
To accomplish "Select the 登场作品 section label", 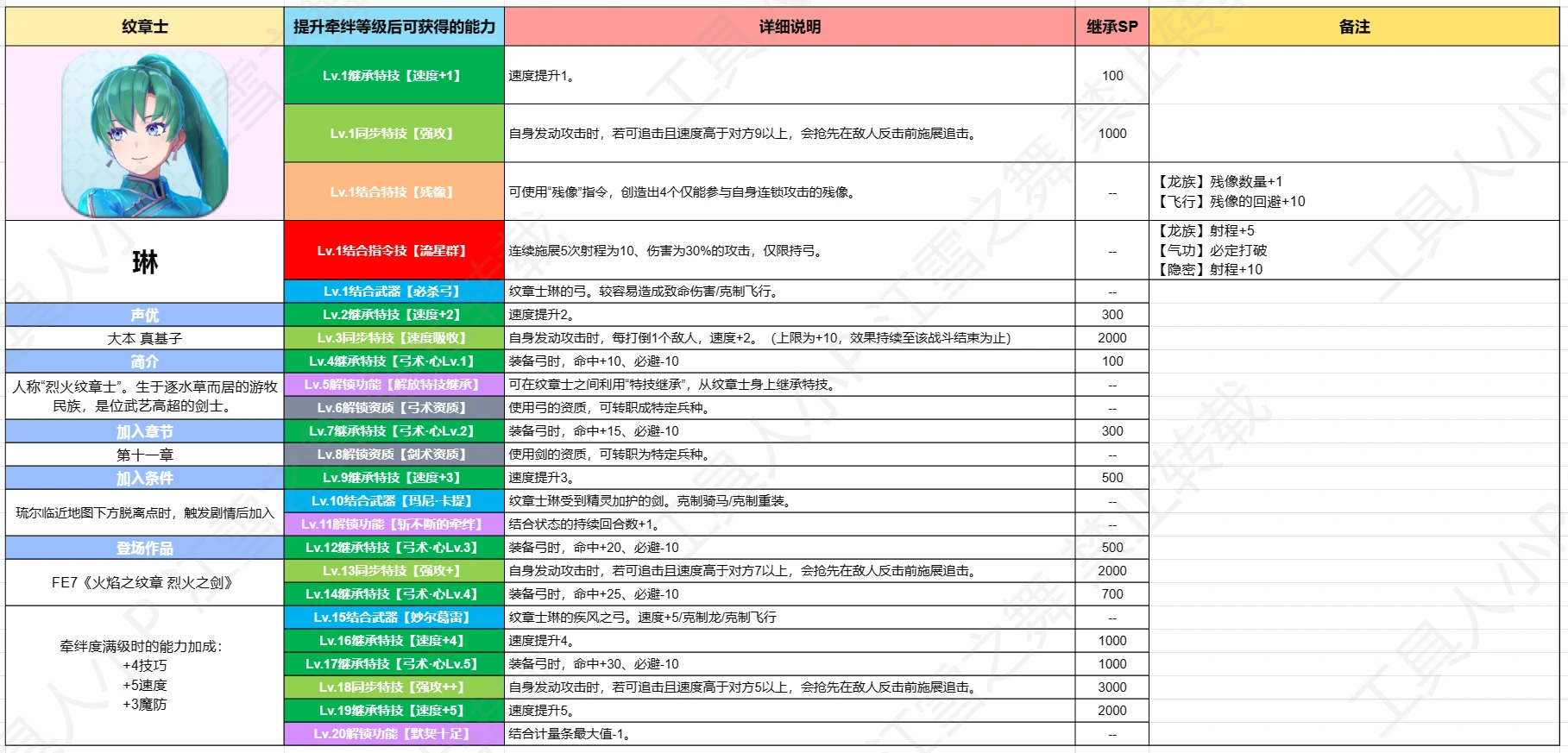I will 145,548.
